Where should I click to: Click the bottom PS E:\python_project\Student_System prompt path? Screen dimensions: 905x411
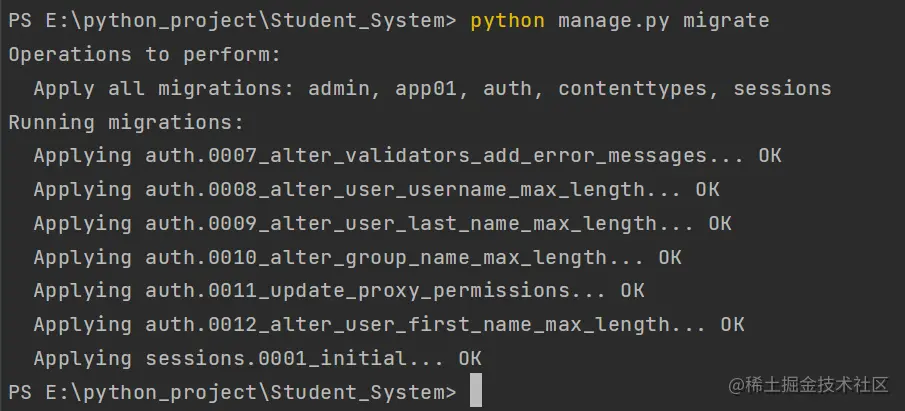click(x=231, y=391)
